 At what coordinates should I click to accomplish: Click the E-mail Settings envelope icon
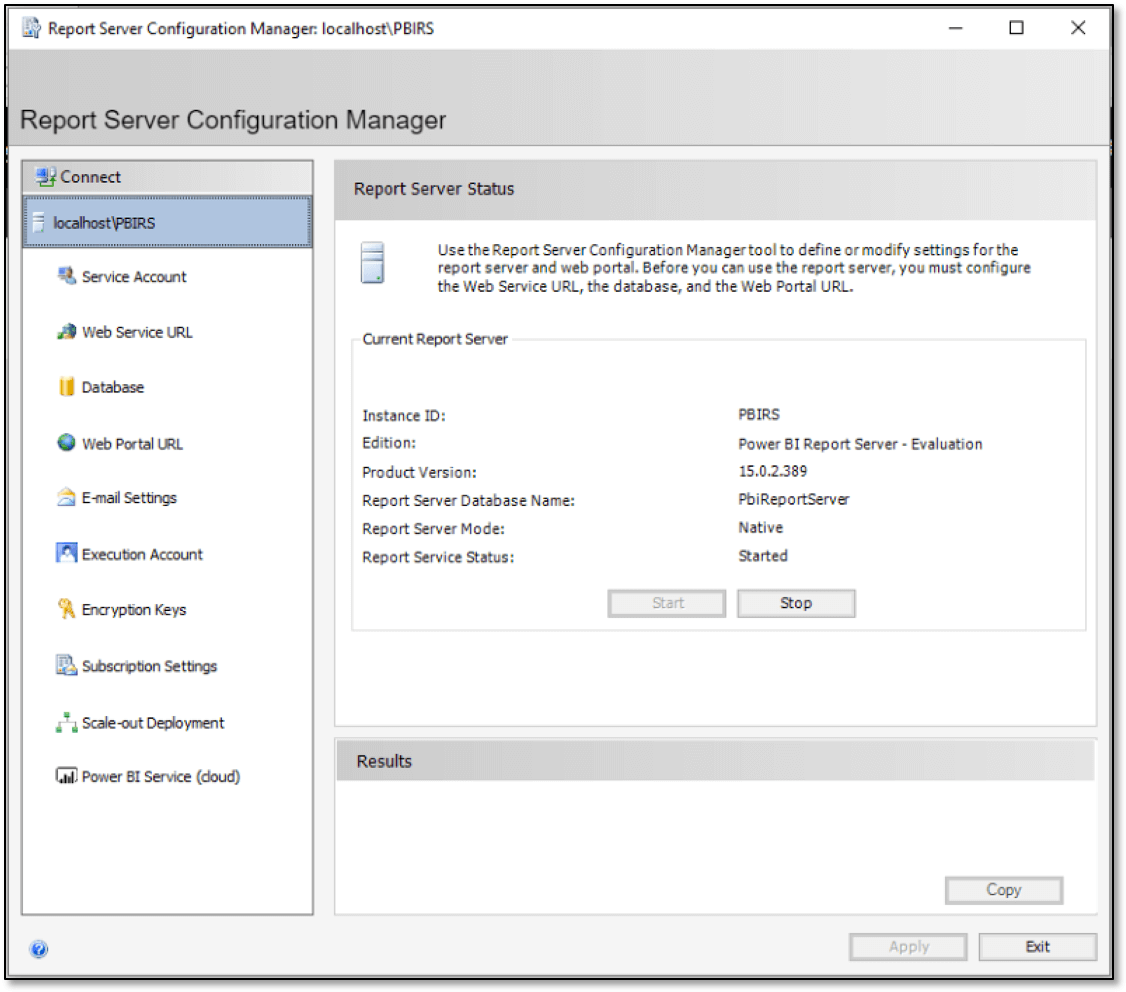(x=66, y=497)
